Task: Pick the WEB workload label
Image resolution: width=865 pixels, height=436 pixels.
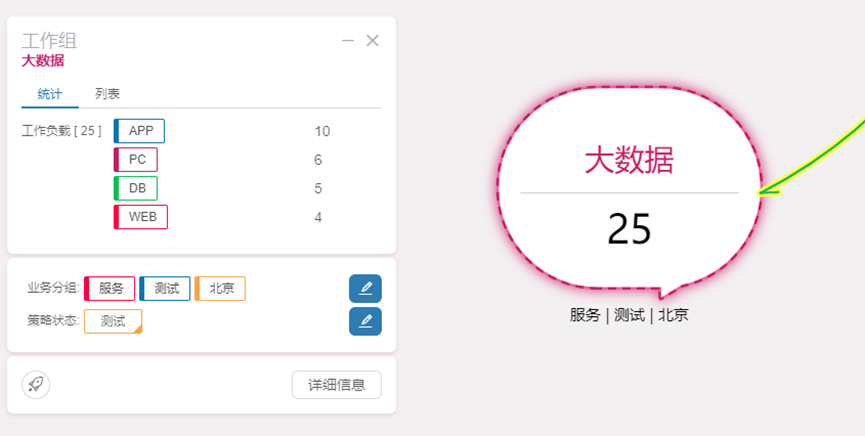Action: point(141,217)
